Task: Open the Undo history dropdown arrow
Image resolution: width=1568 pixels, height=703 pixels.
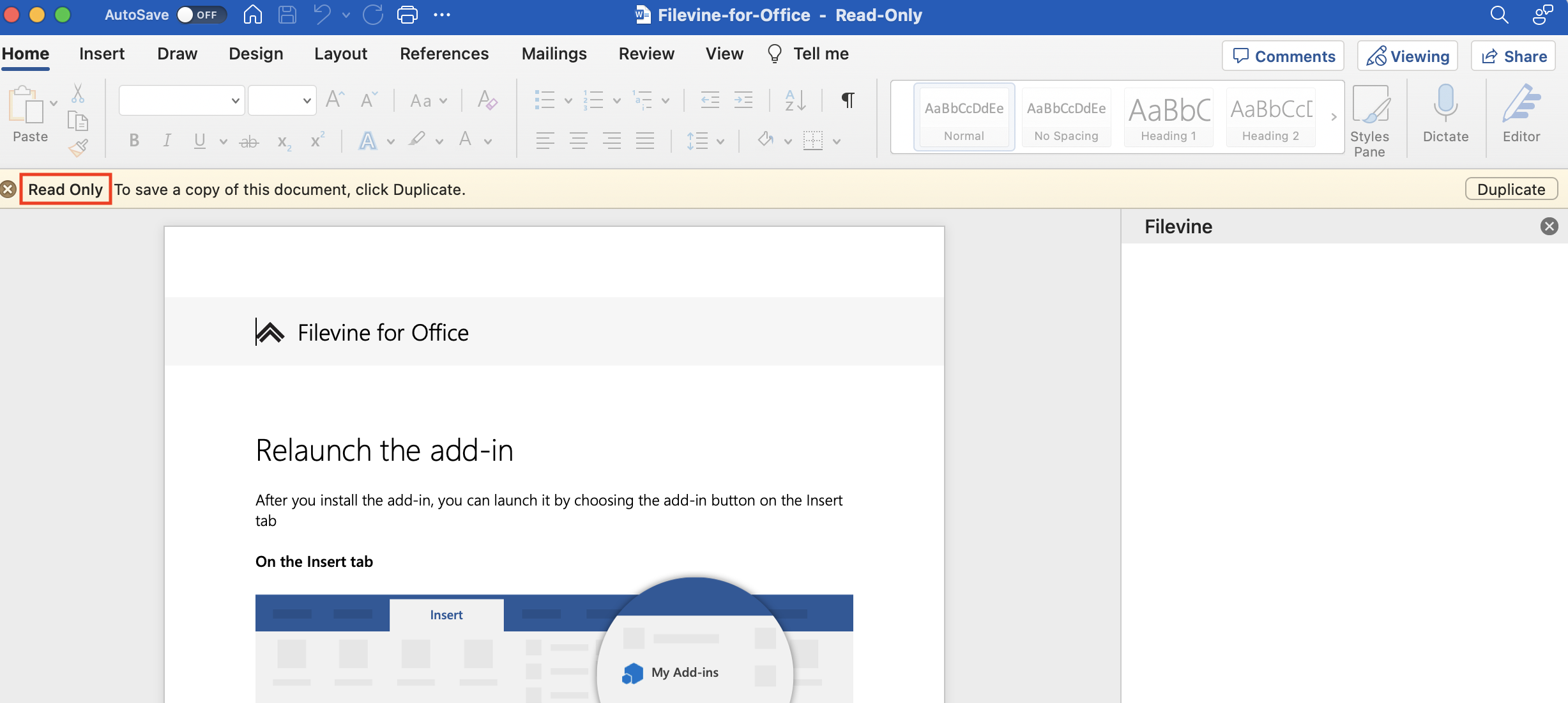Action: coord(346,15)
